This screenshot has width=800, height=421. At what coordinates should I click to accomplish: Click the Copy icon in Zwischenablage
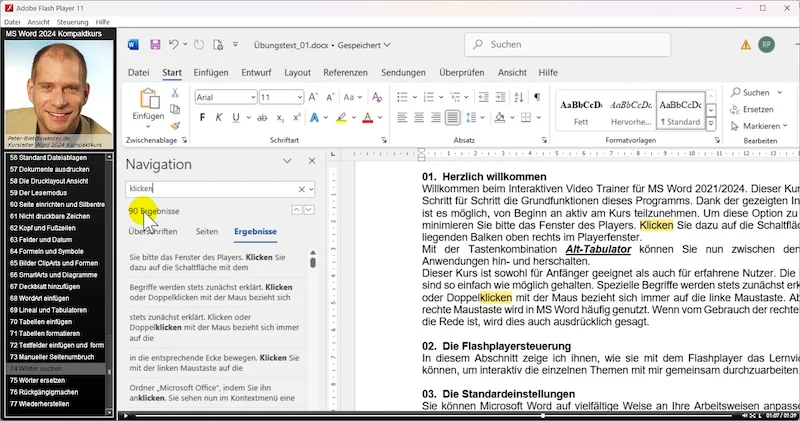[175, 109]
